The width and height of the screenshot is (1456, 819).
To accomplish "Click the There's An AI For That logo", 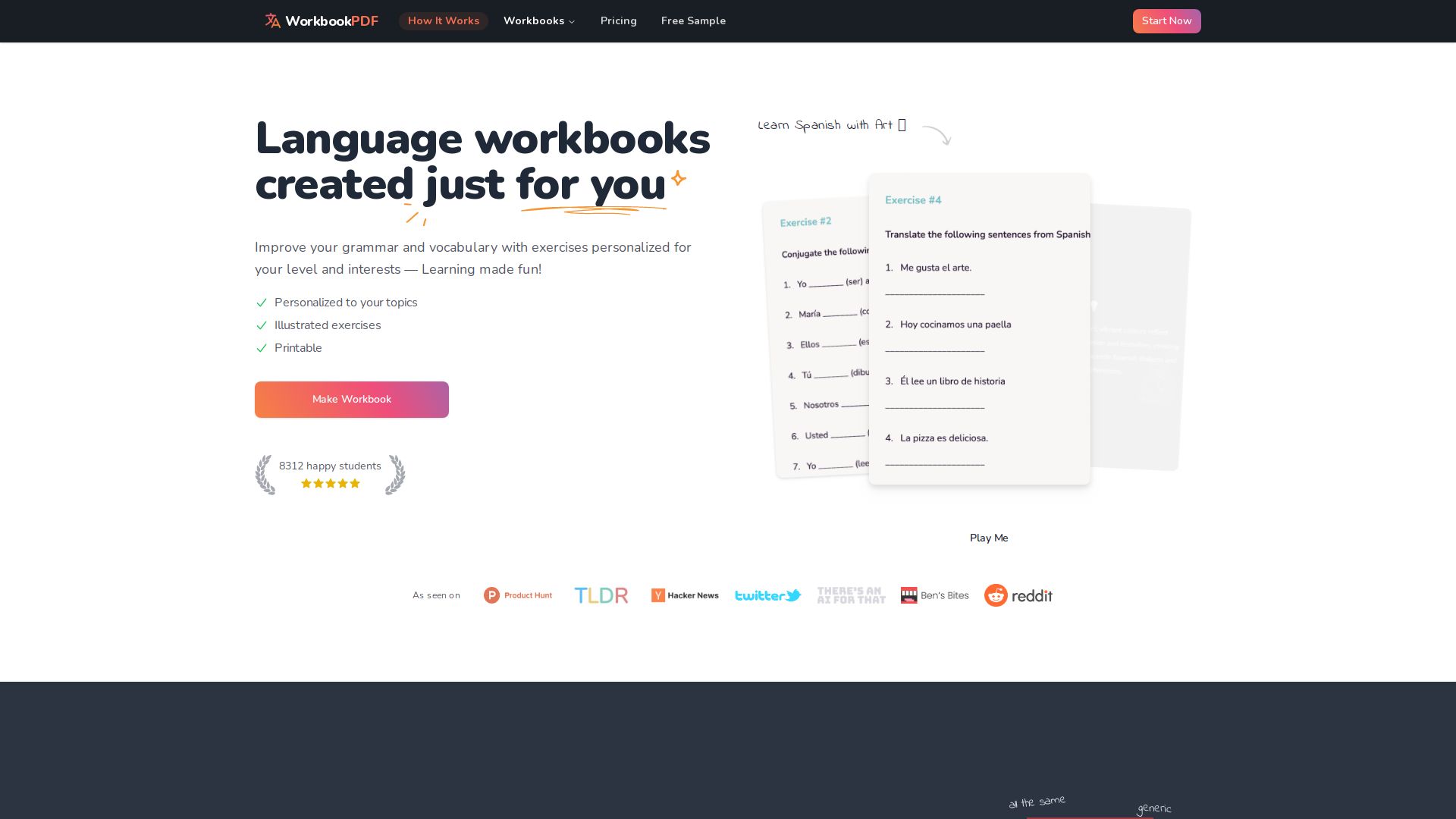I will 851,595.
